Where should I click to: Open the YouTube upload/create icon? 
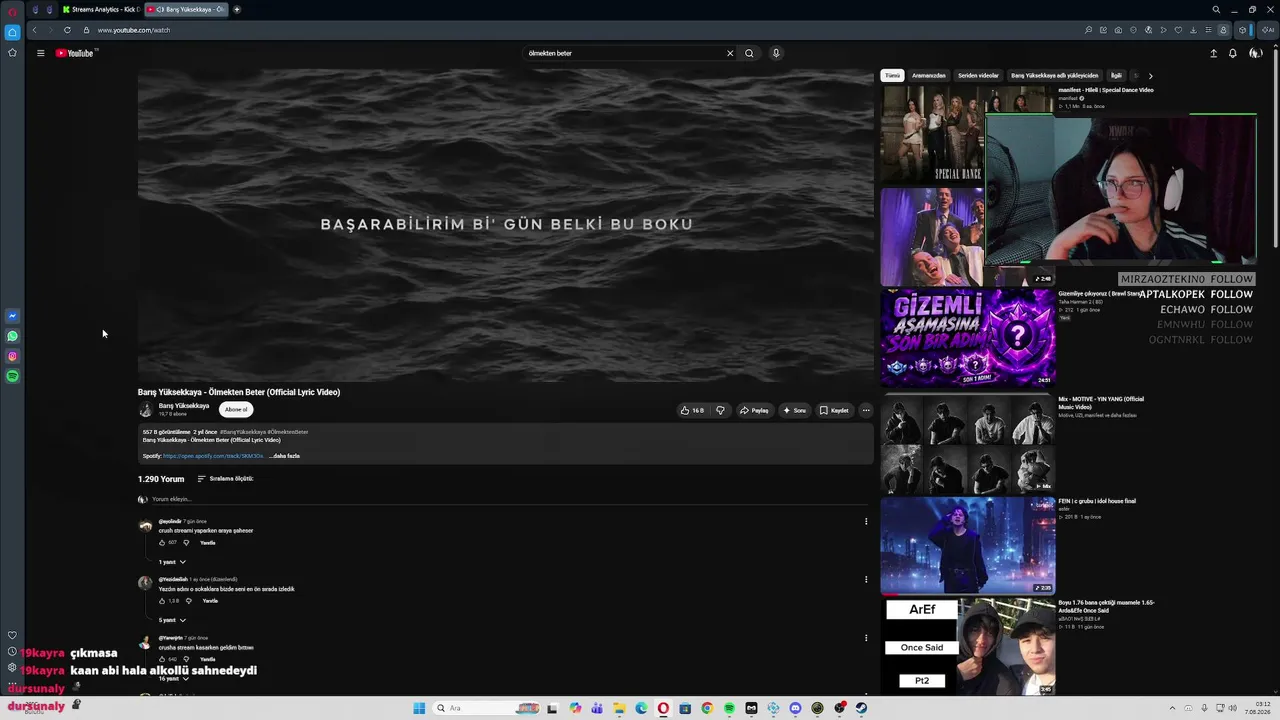point(1213,53)
